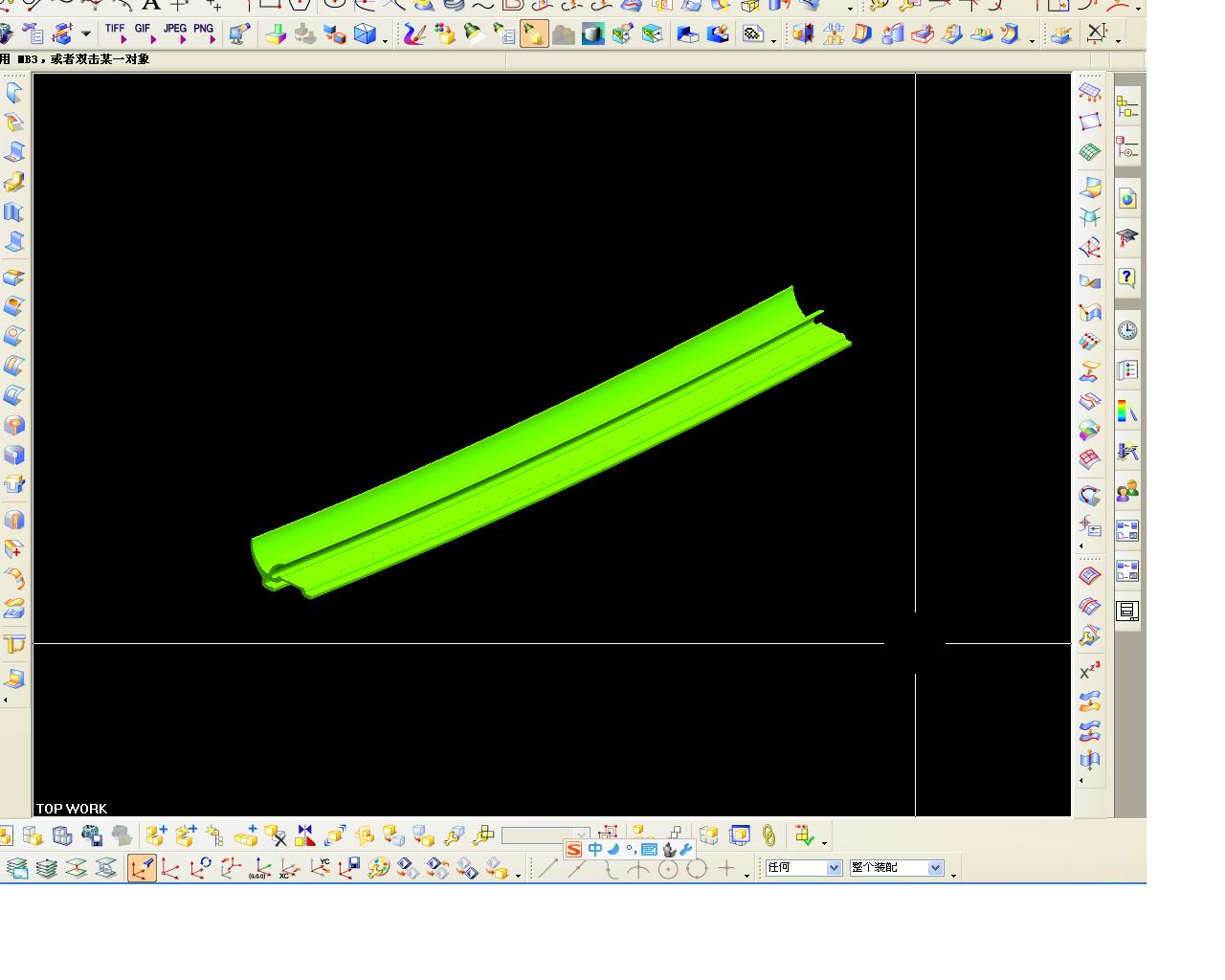This screenshot has height=980, width=1225.
Task: Click the colorful palette WCS icon
Action: tap(379, 868)
